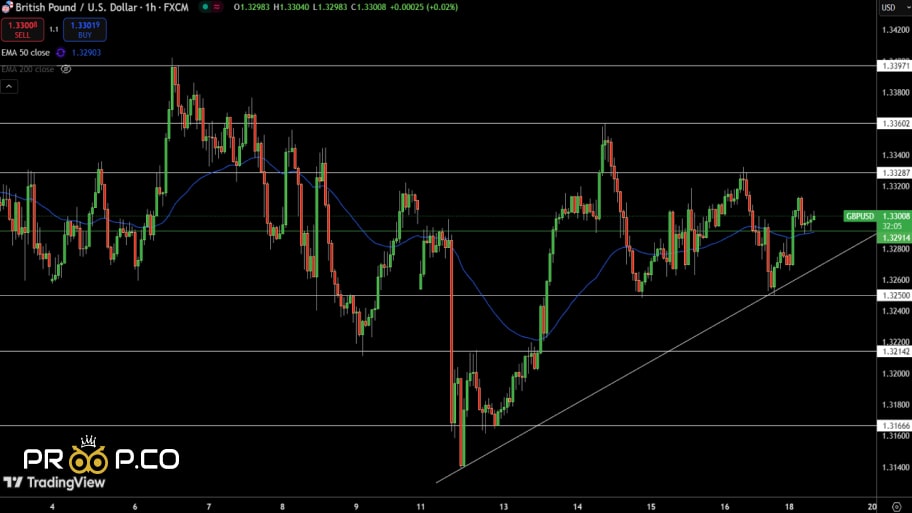912x513 pixels.
Task: Click the current price label 1.33008
Action: [896, 216]
